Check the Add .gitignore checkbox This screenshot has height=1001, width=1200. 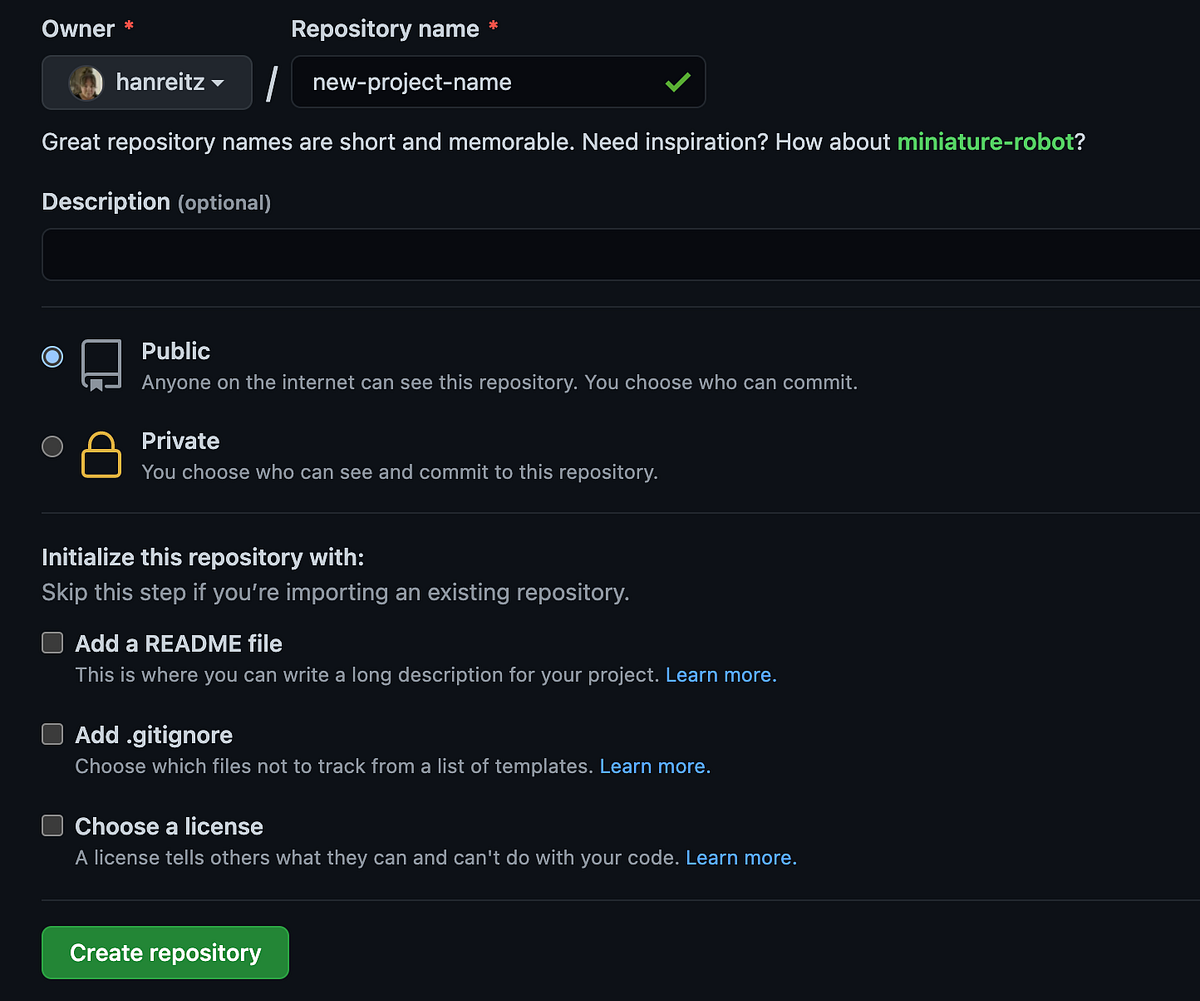click(x=52, y=734)
